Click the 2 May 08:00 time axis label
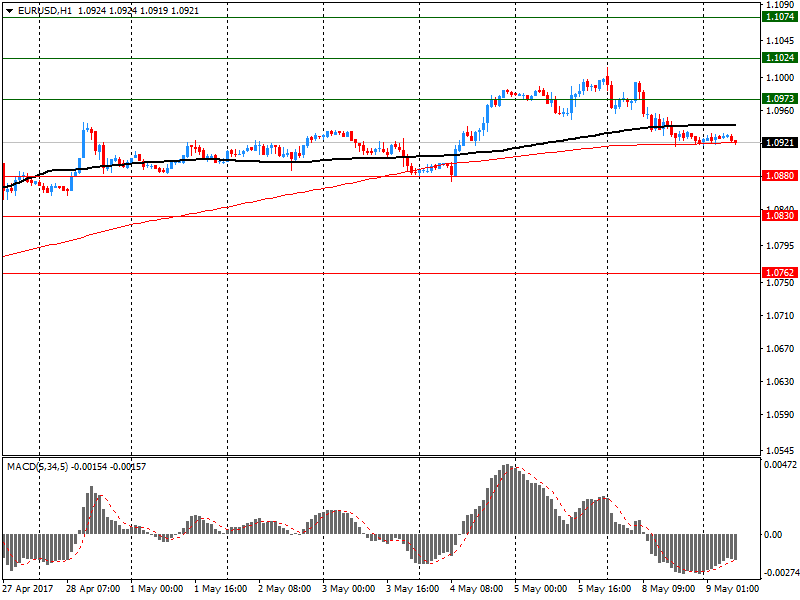 tap(284, 589)
